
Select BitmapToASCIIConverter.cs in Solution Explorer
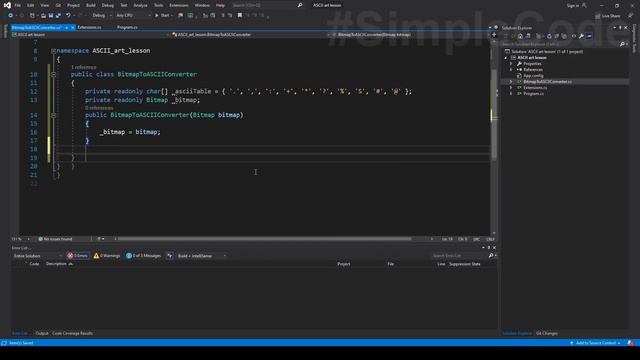[547, 82]
